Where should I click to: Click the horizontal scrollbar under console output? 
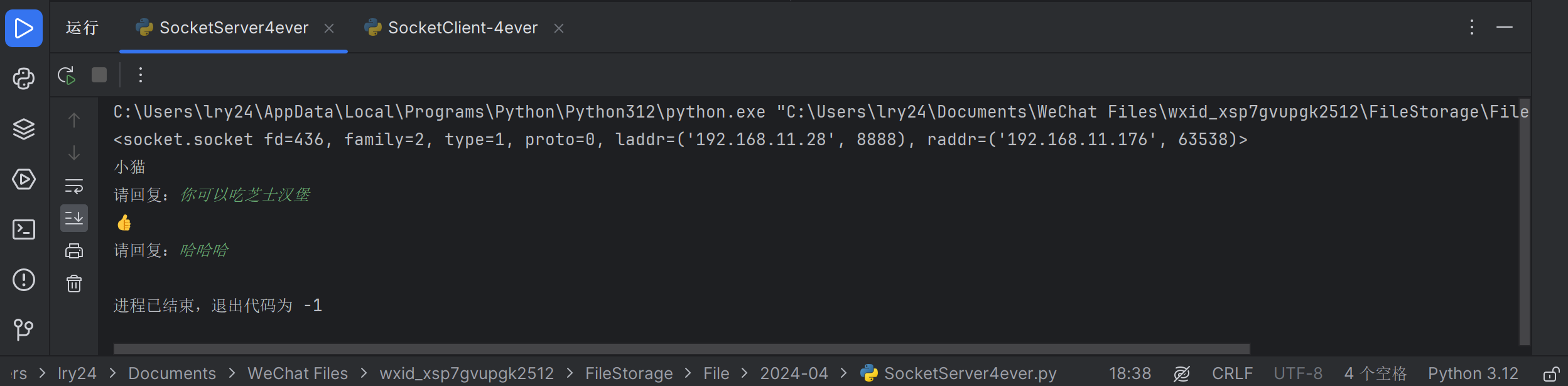click(x=681, y=348)
